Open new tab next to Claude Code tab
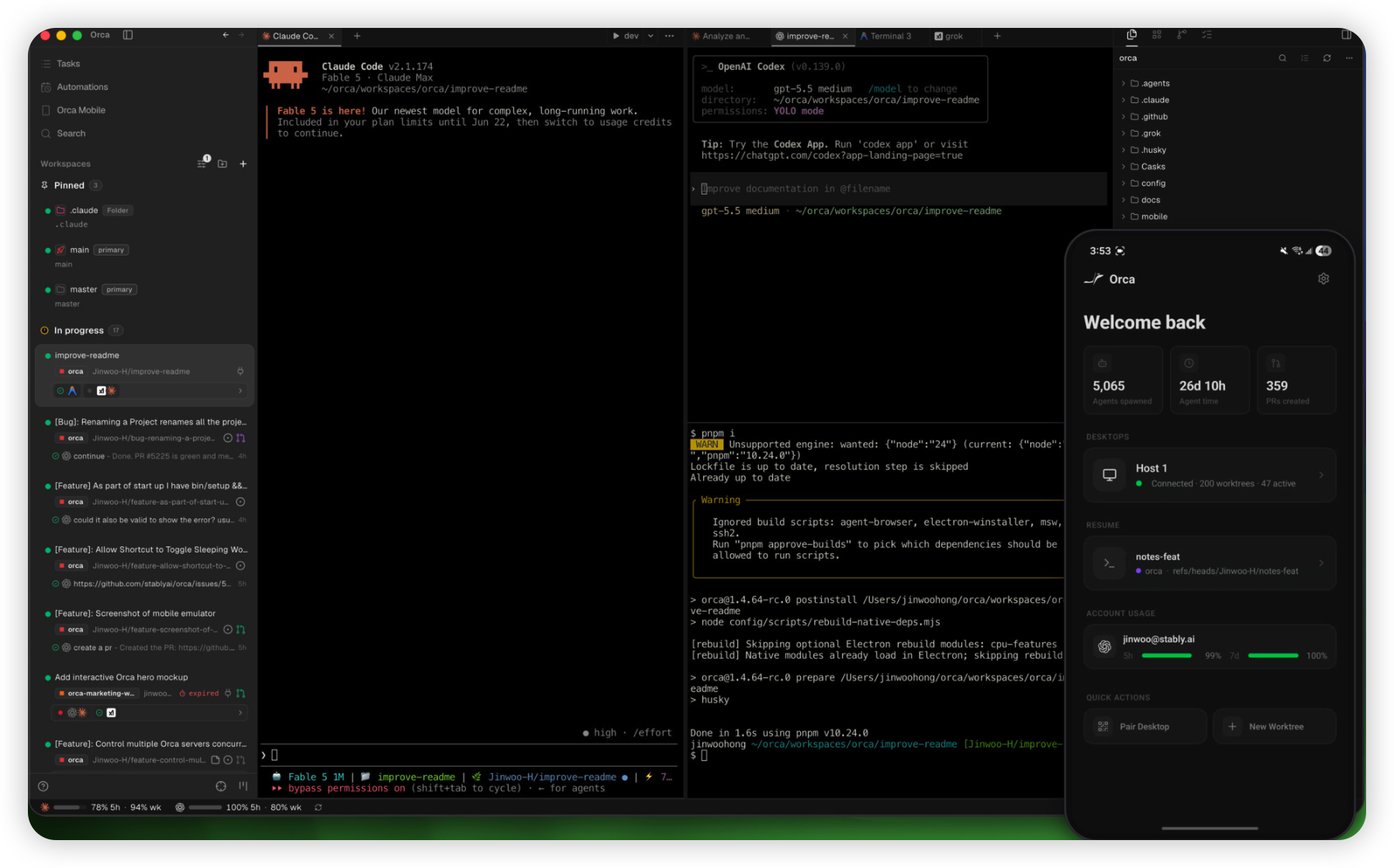This screenshot has height=868, width=1394. 357,36
